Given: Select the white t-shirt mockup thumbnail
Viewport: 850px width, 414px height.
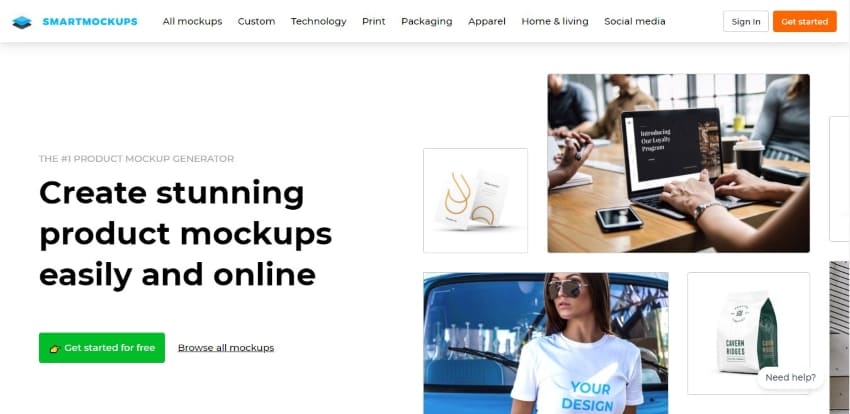Looking at the screenshot, I should point(546,343).
